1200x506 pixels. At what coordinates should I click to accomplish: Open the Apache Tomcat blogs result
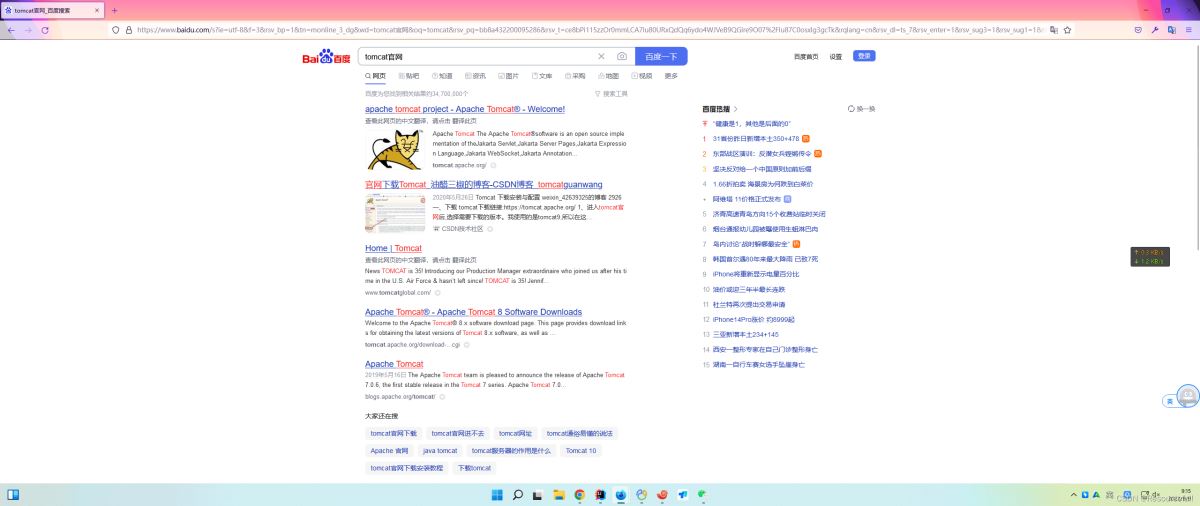click(x=394, y=364)
